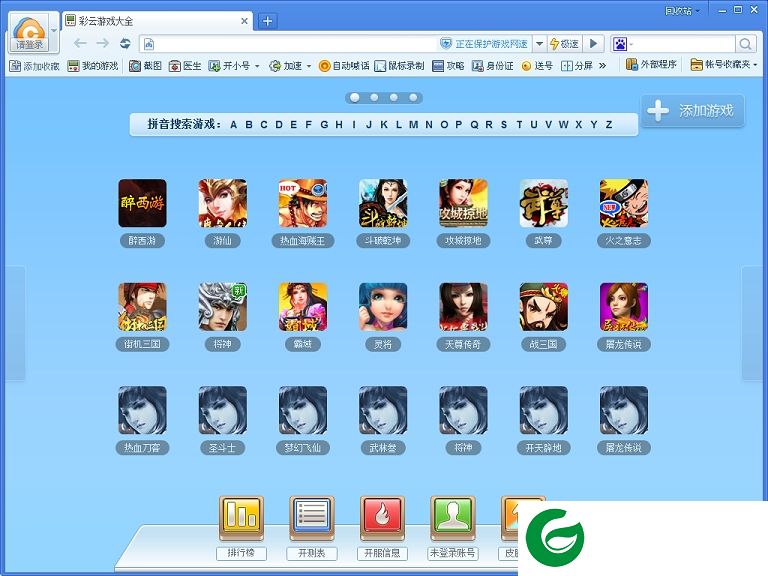Start the 火之意志 game
768x576 pixels.
pyautogui.click(x=624, y=203)
